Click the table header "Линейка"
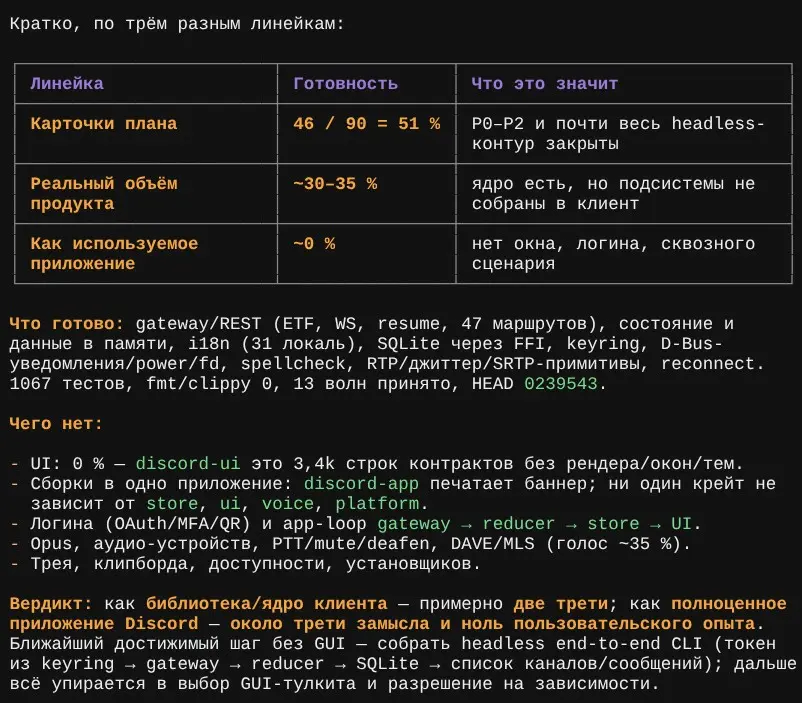The height and width of the screenshot is (703, 802). click(67, 83)
